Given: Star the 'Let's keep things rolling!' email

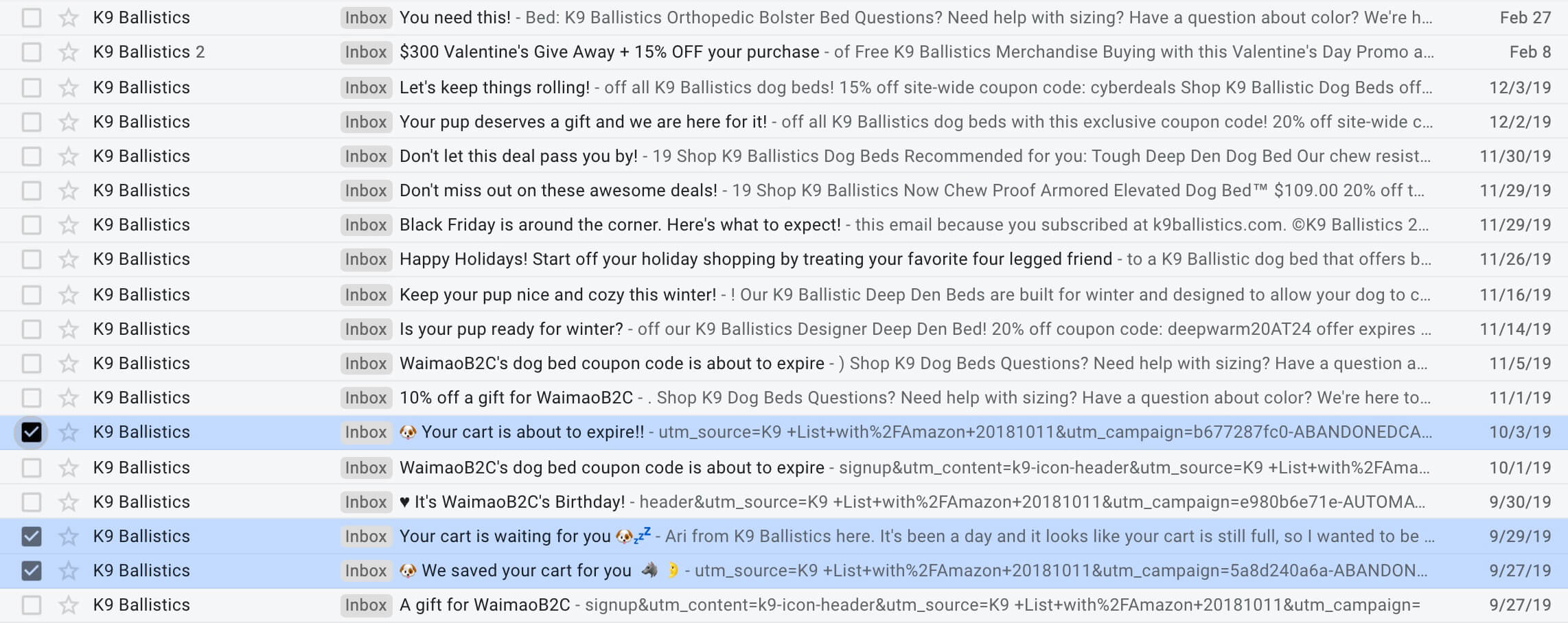Looking at the screenshot, I should coord(68,87).
